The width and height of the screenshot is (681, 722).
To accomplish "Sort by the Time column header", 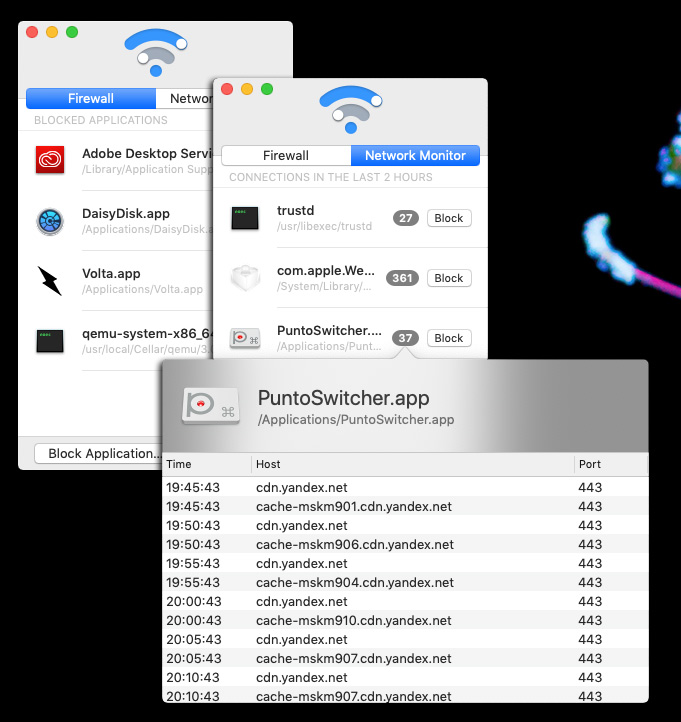I will (207, 464).
